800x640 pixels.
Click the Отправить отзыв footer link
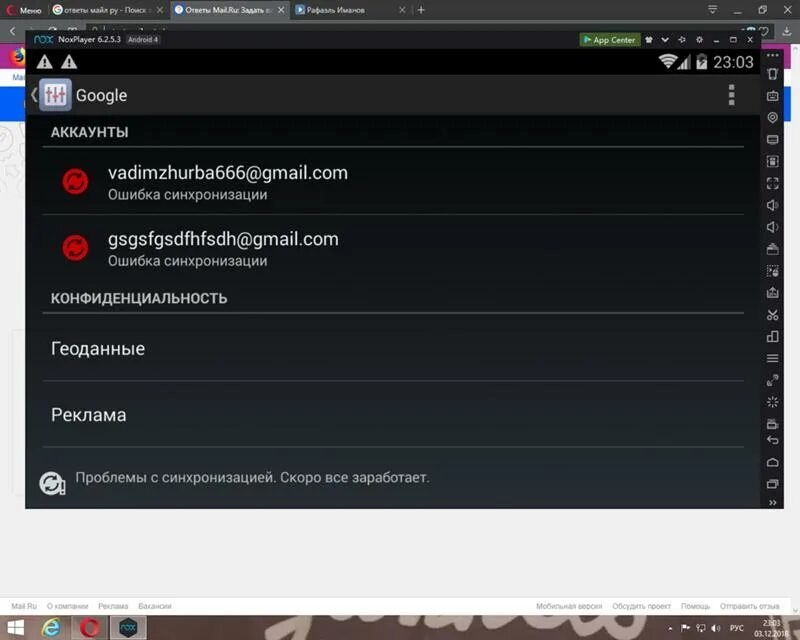click(749, 606)
